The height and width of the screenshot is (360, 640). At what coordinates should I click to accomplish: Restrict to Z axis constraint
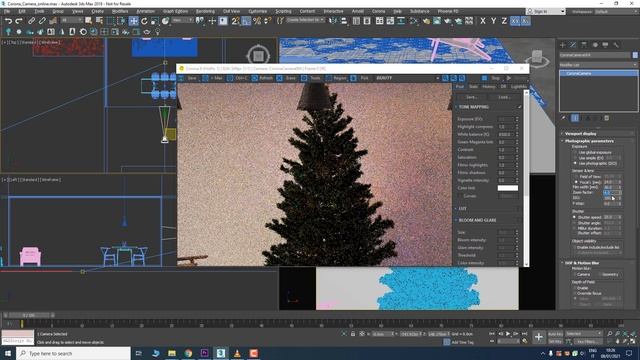(504, 20)
